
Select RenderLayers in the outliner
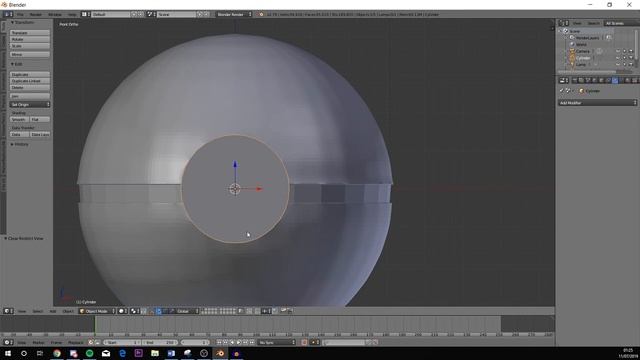pos(587,38)
